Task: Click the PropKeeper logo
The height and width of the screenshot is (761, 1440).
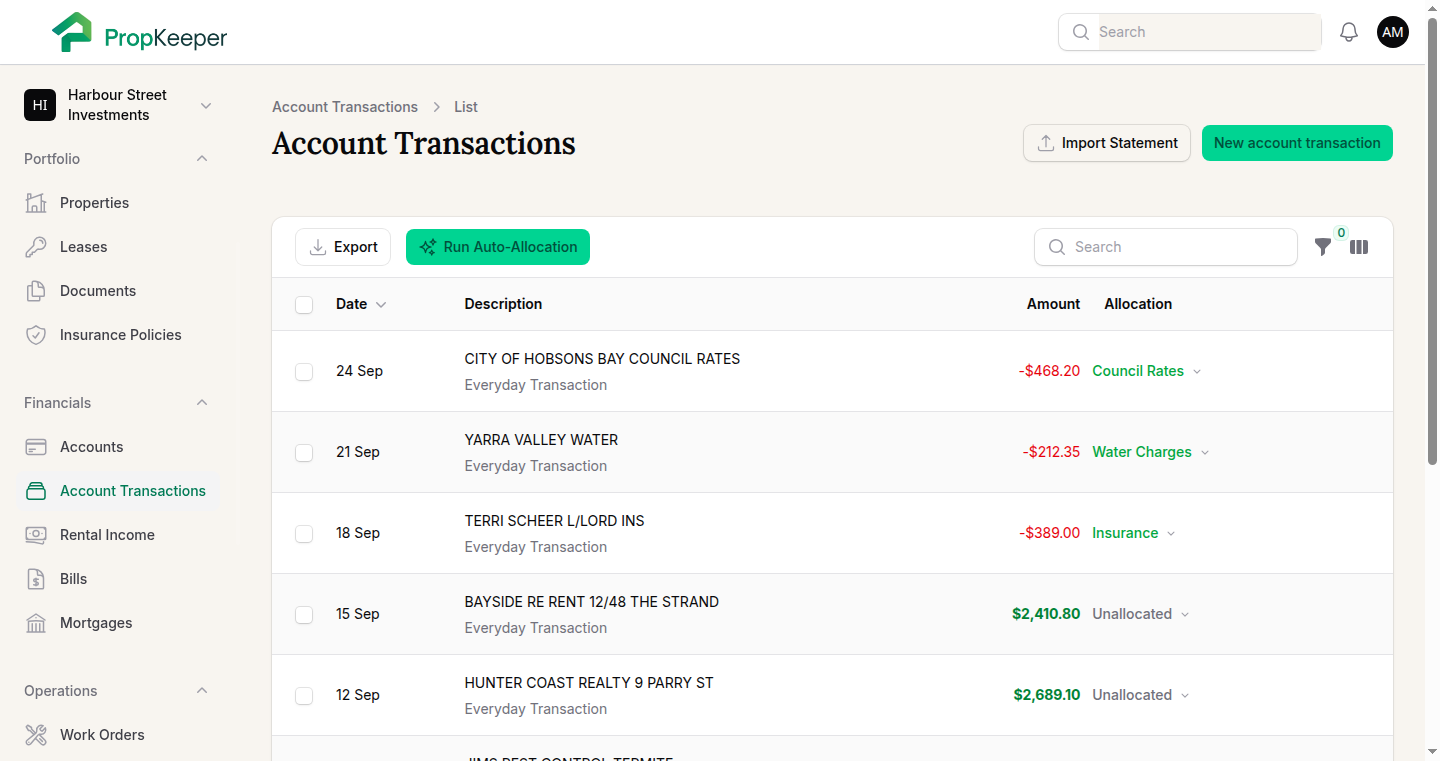Action: pos(139,33)
